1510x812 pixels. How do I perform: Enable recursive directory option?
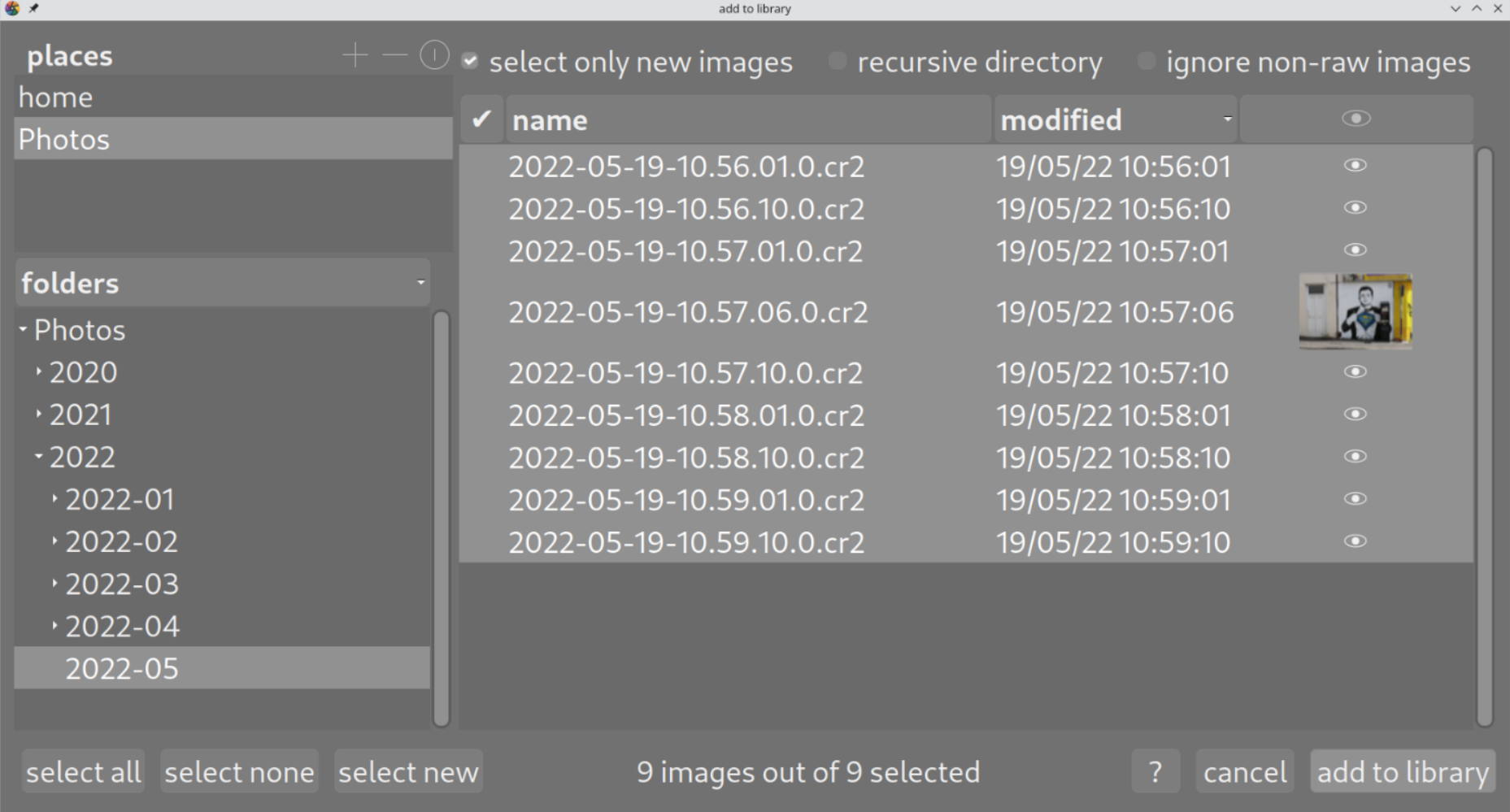tap(837, 62)
